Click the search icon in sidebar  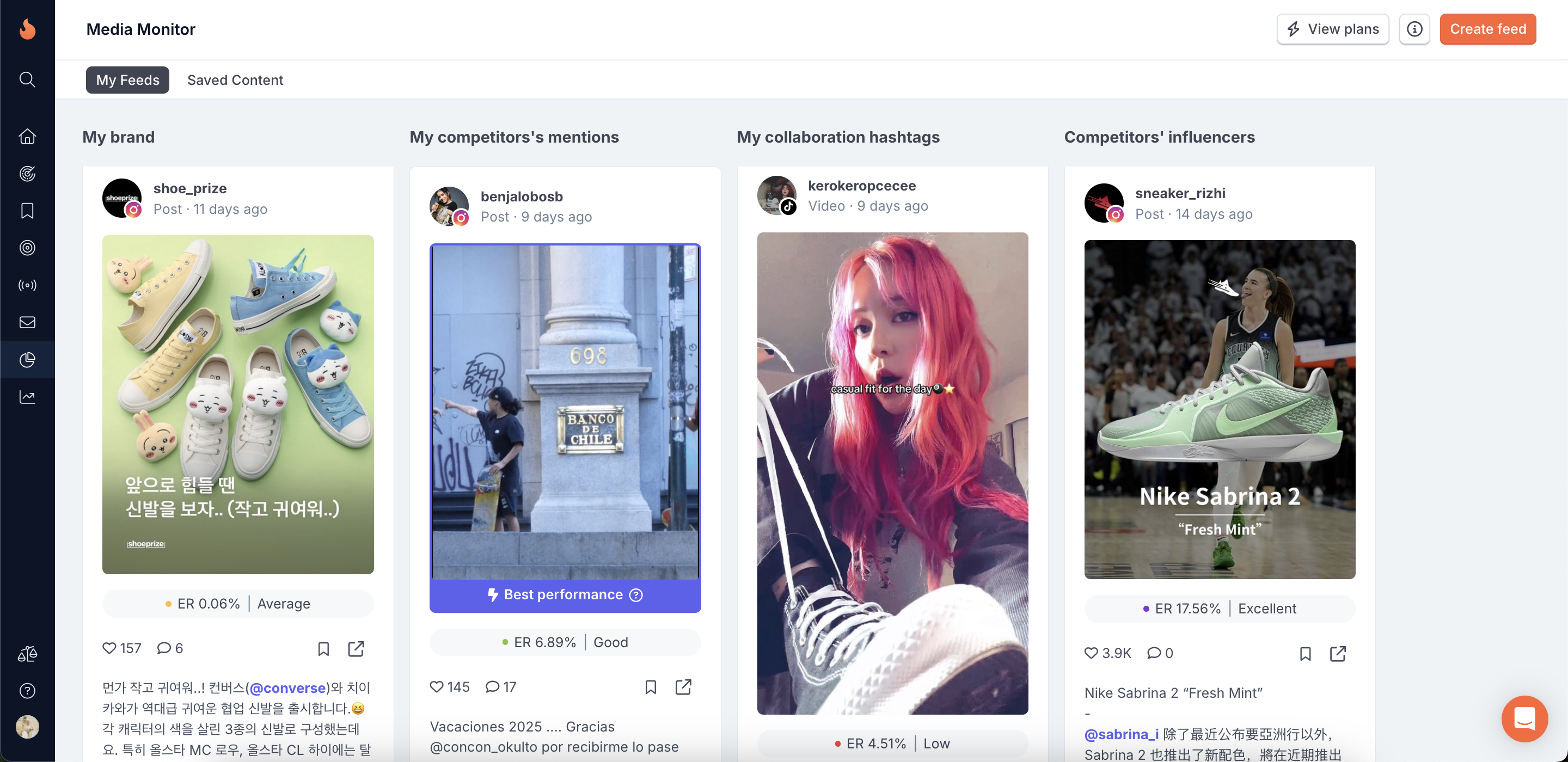click(27, 79)
